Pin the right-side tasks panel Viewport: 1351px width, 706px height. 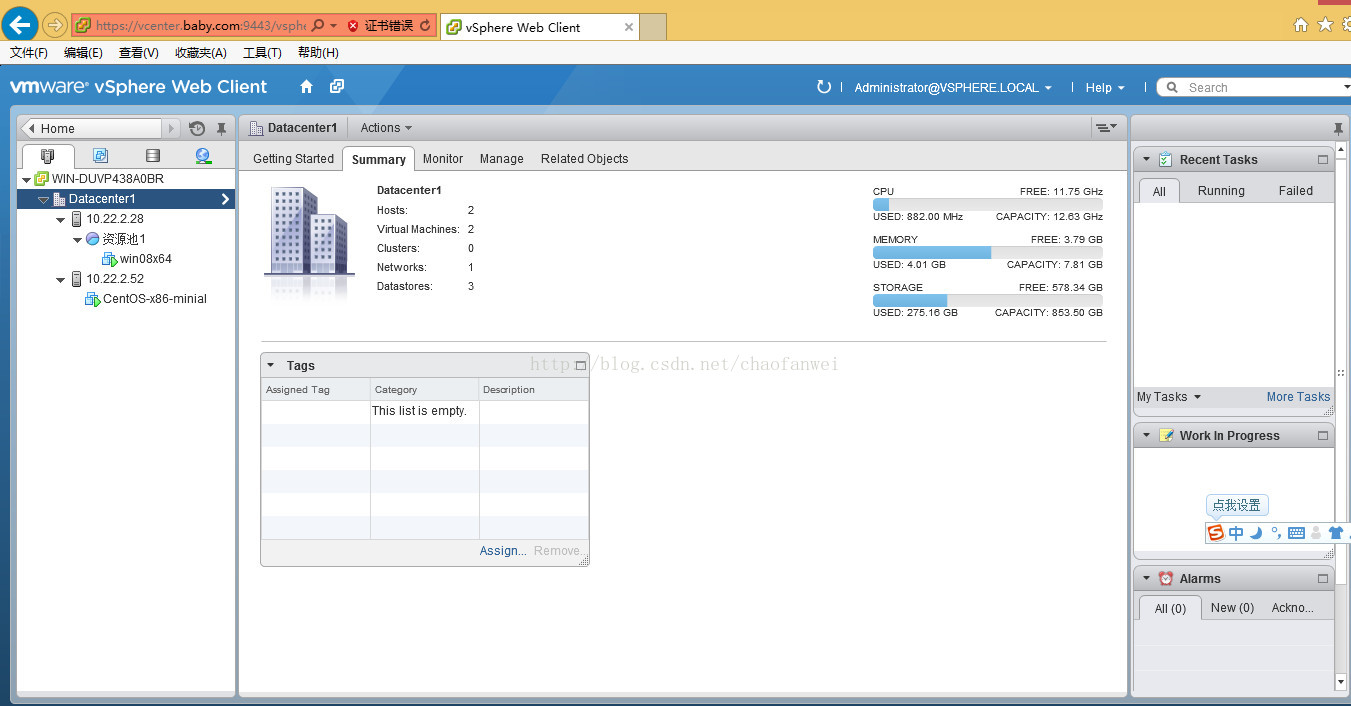pos(1339,128)
